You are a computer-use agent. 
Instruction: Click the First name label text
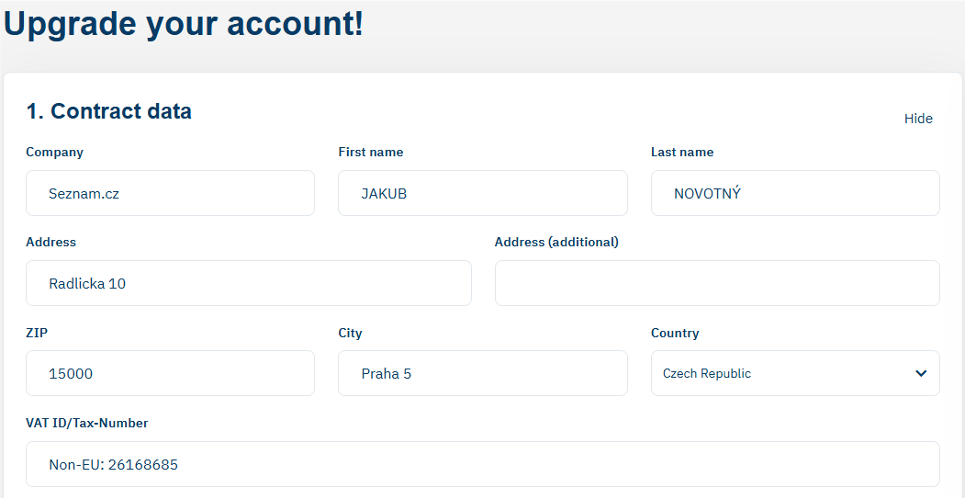(x=371, y=152)
